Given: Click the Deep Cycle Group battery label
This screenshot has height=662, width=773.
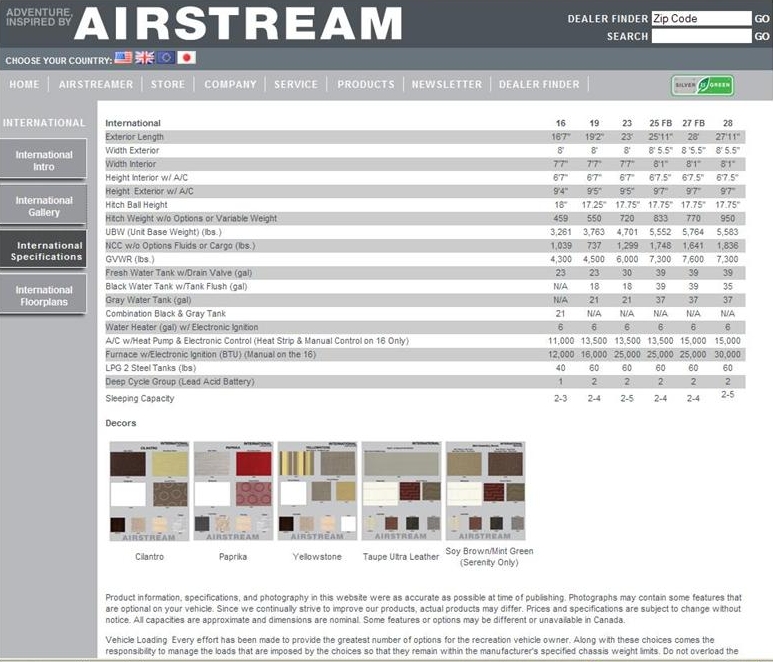Looking at the screenshot, I should point(179,382).
